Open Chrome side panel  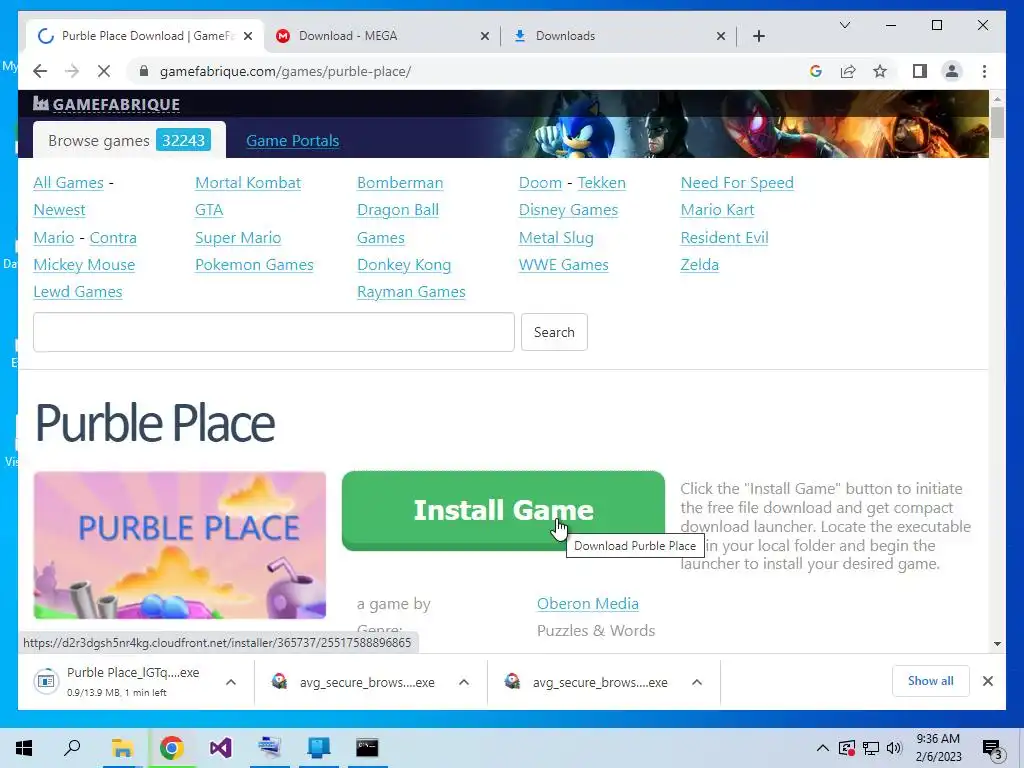point(920,71)
